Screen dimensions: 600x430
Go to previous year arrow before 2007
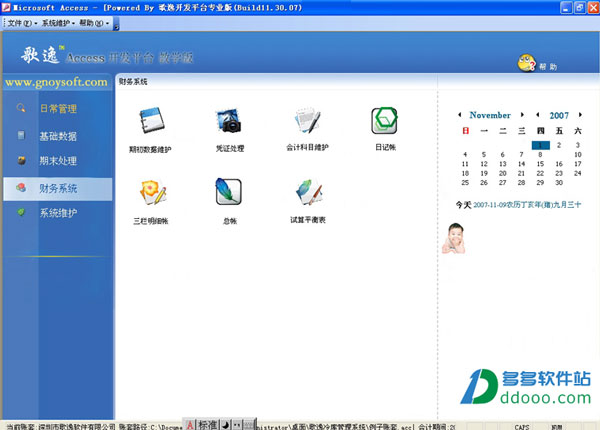538,114
